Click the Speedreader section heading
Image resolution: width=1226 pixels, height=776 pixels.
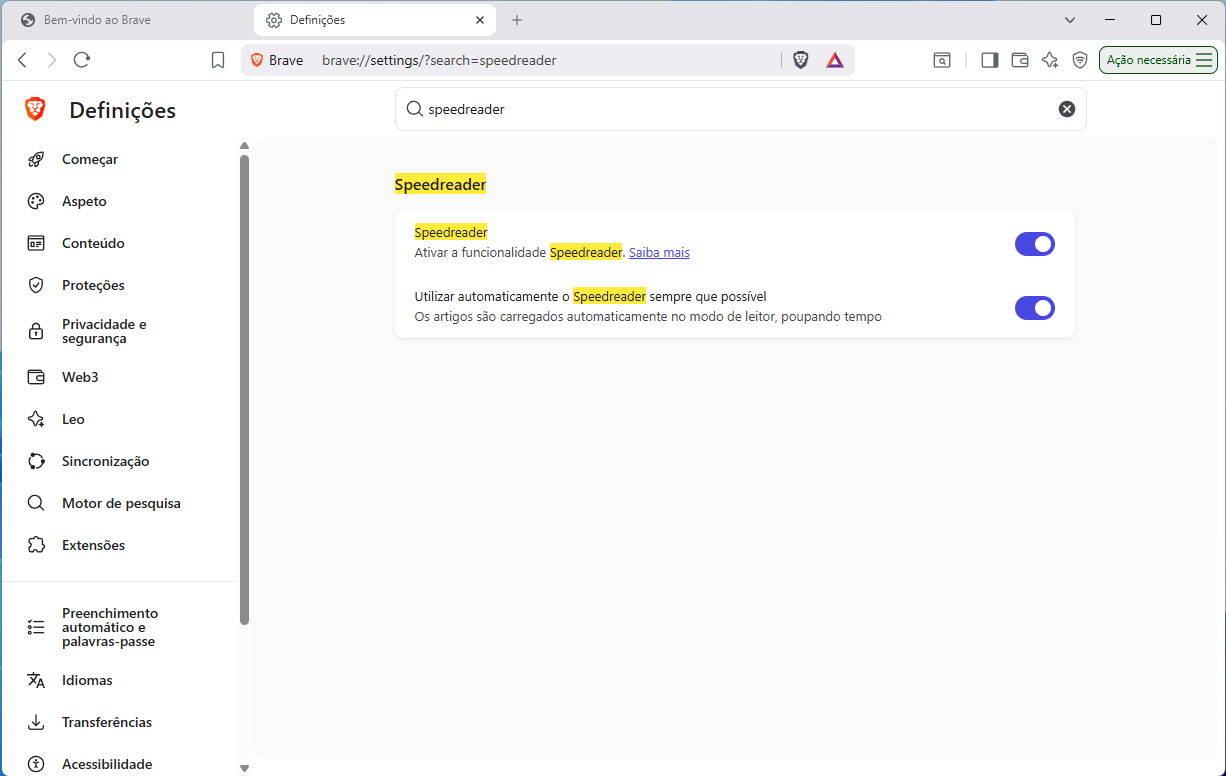(440, 185)
